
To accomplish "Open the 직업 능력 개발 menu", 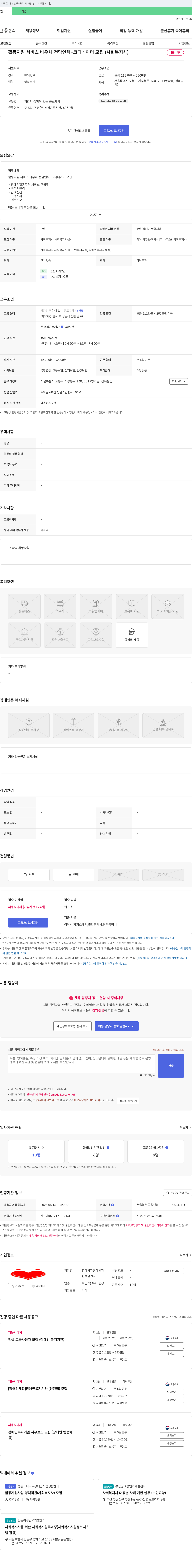I will pyautogui.click(x=131, y=30).
